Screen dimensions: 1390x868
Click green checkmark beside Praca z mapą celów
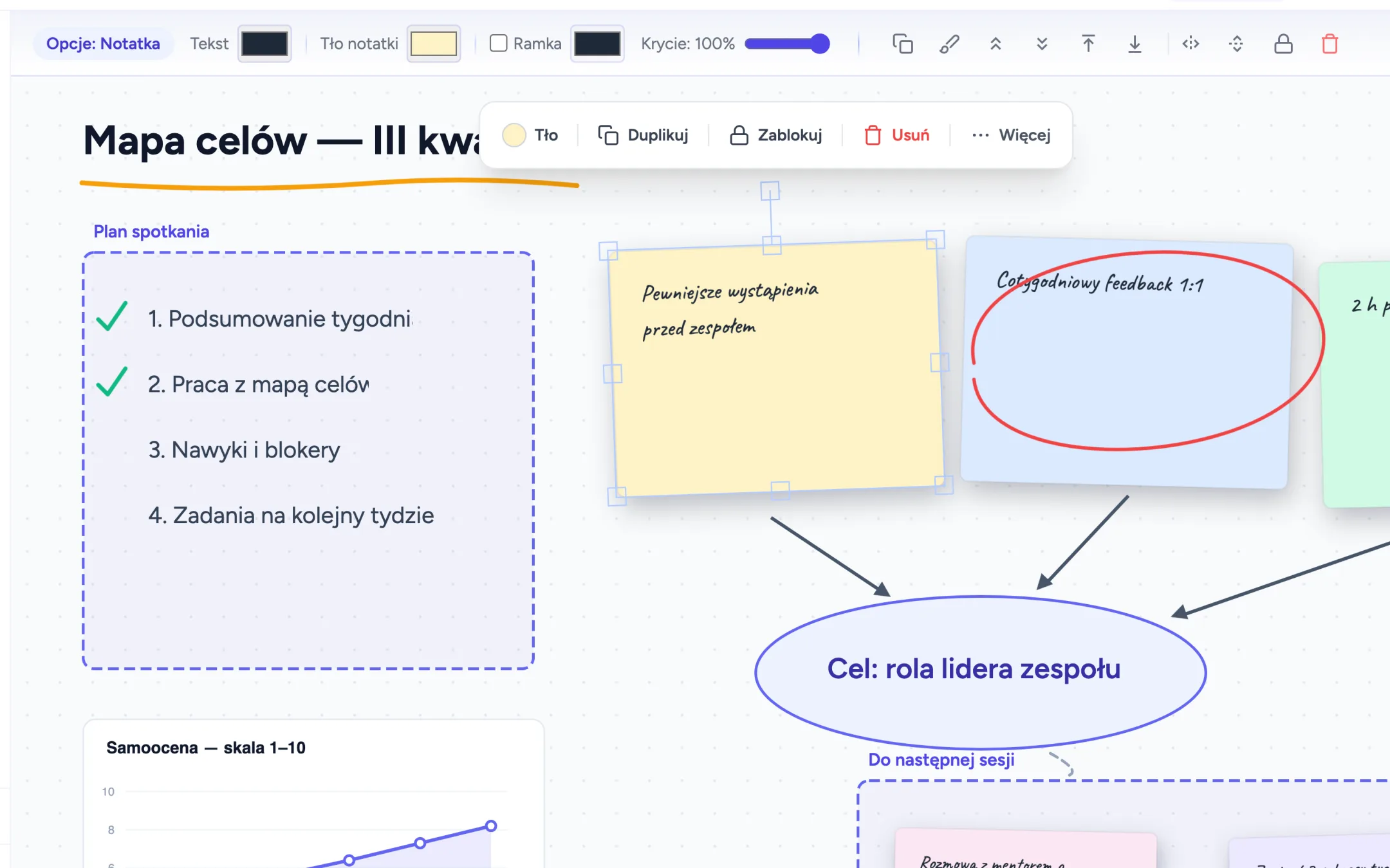112,382
